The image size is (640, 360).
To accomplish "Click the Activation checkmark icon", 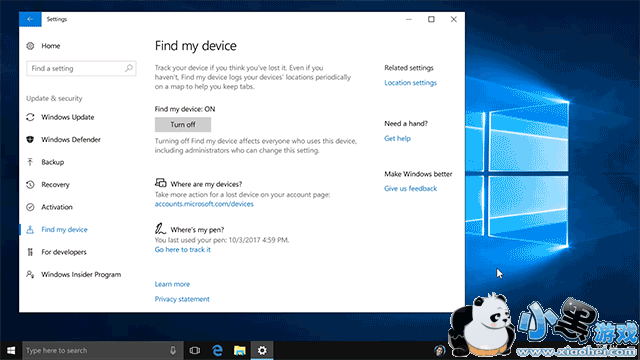I will (30, 207).
